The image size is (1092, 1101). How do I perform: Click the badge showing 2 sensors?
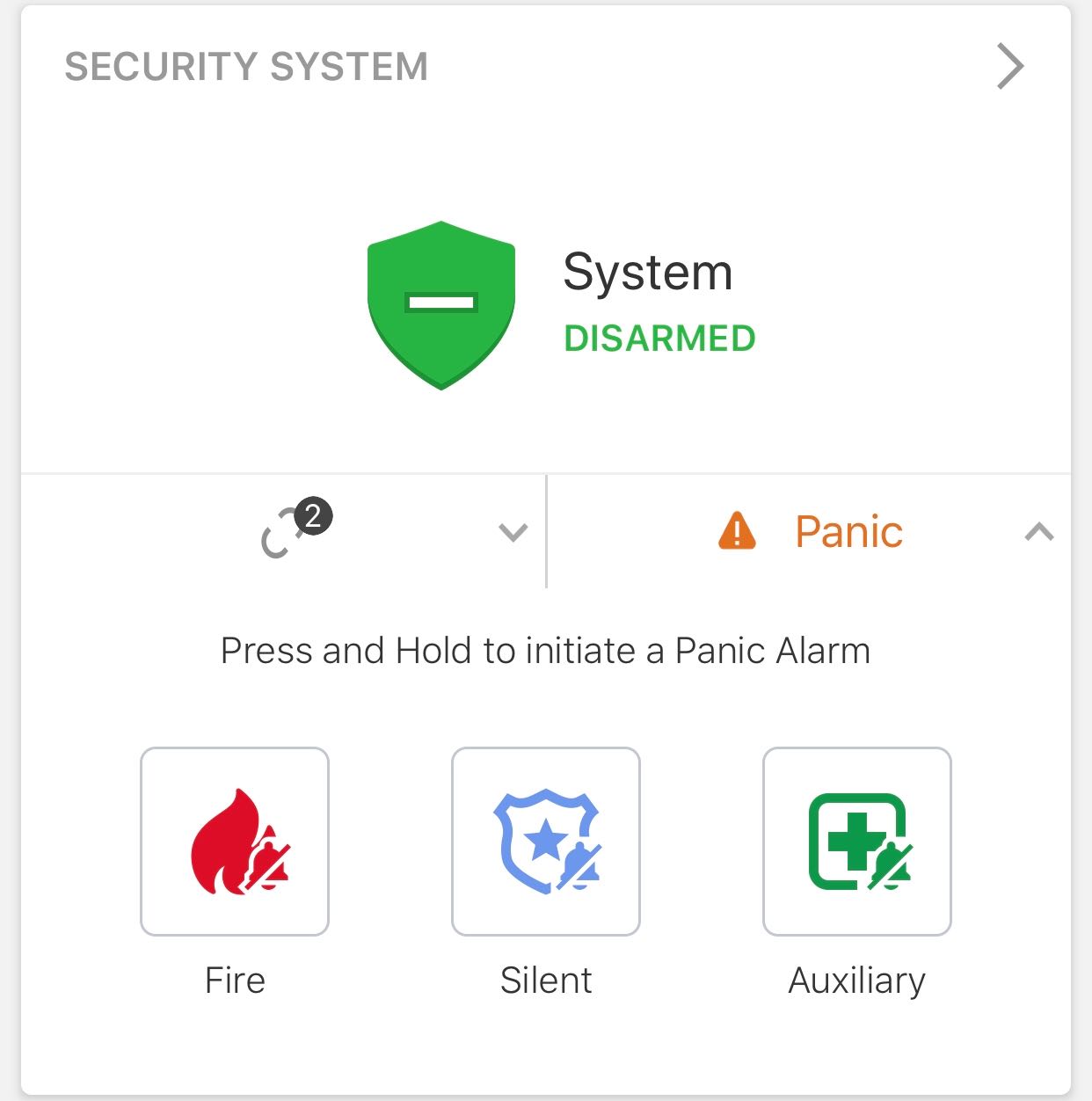pyautogui.click(x=313, y=516)
